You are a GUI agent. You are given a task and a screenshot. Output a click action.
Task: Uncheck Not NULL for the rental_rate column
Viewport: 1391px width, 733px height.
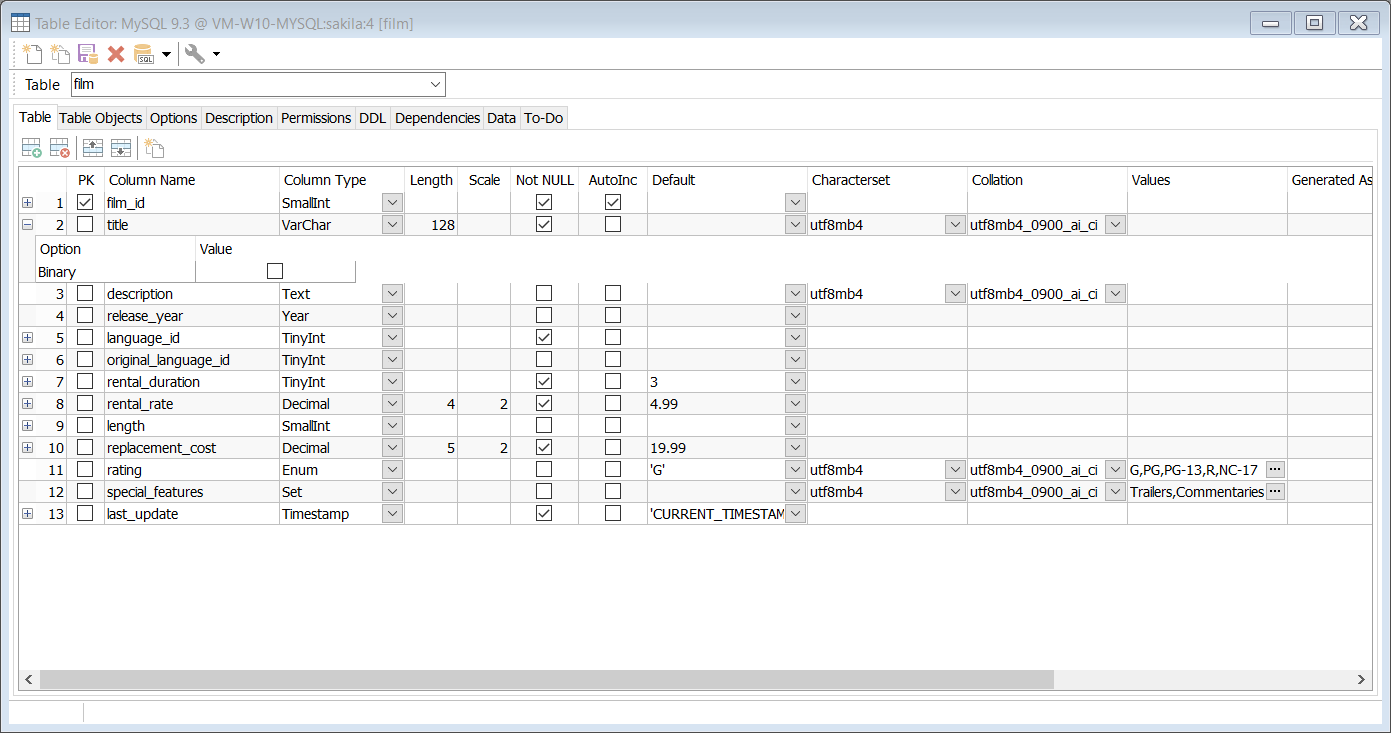coord(543,404)
